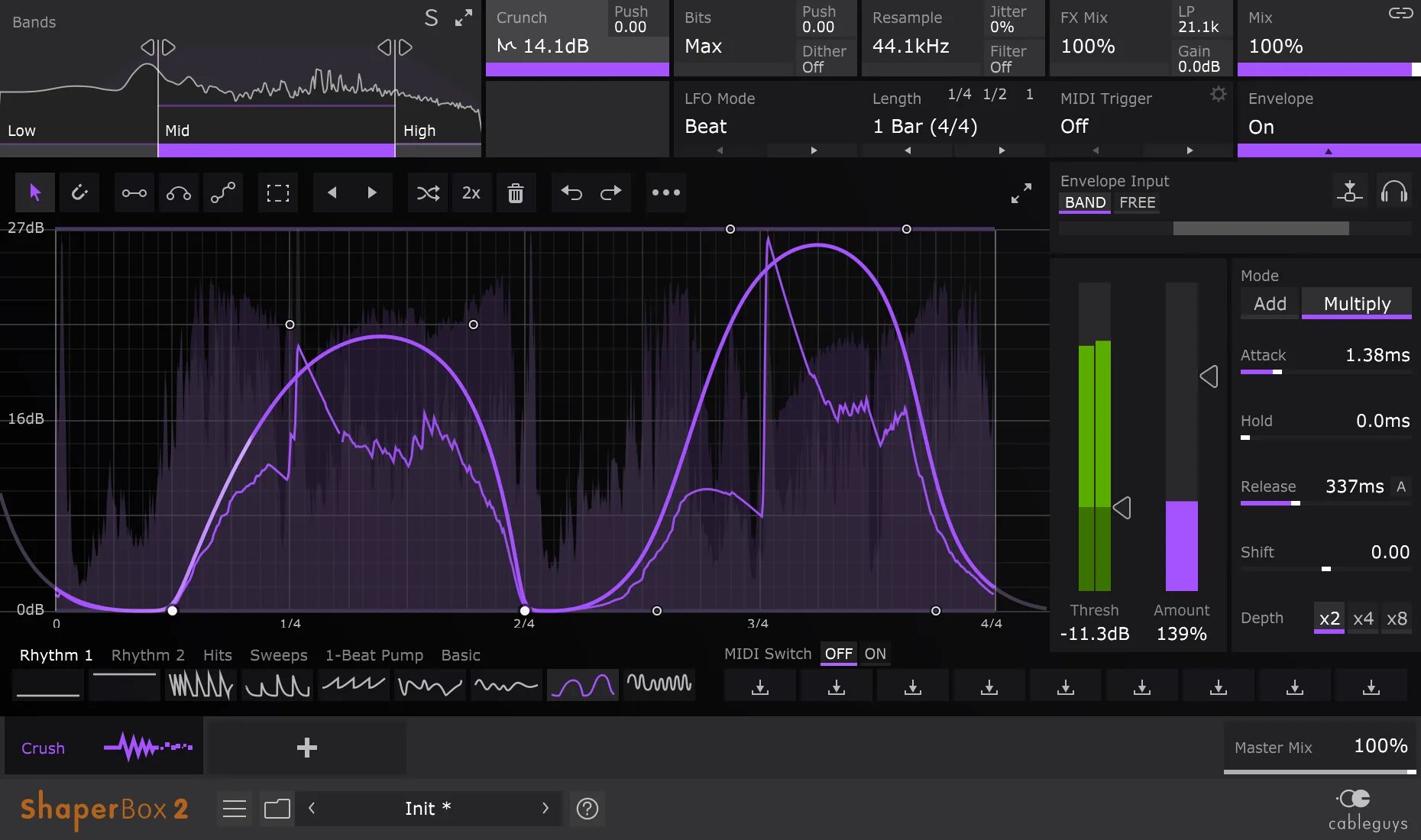Image resolution: width=1421 pixels, height=840 pixels.
Task: Open MIDI Trigger settings gear
Action: pyautogui.click(x=1219, y=94)
